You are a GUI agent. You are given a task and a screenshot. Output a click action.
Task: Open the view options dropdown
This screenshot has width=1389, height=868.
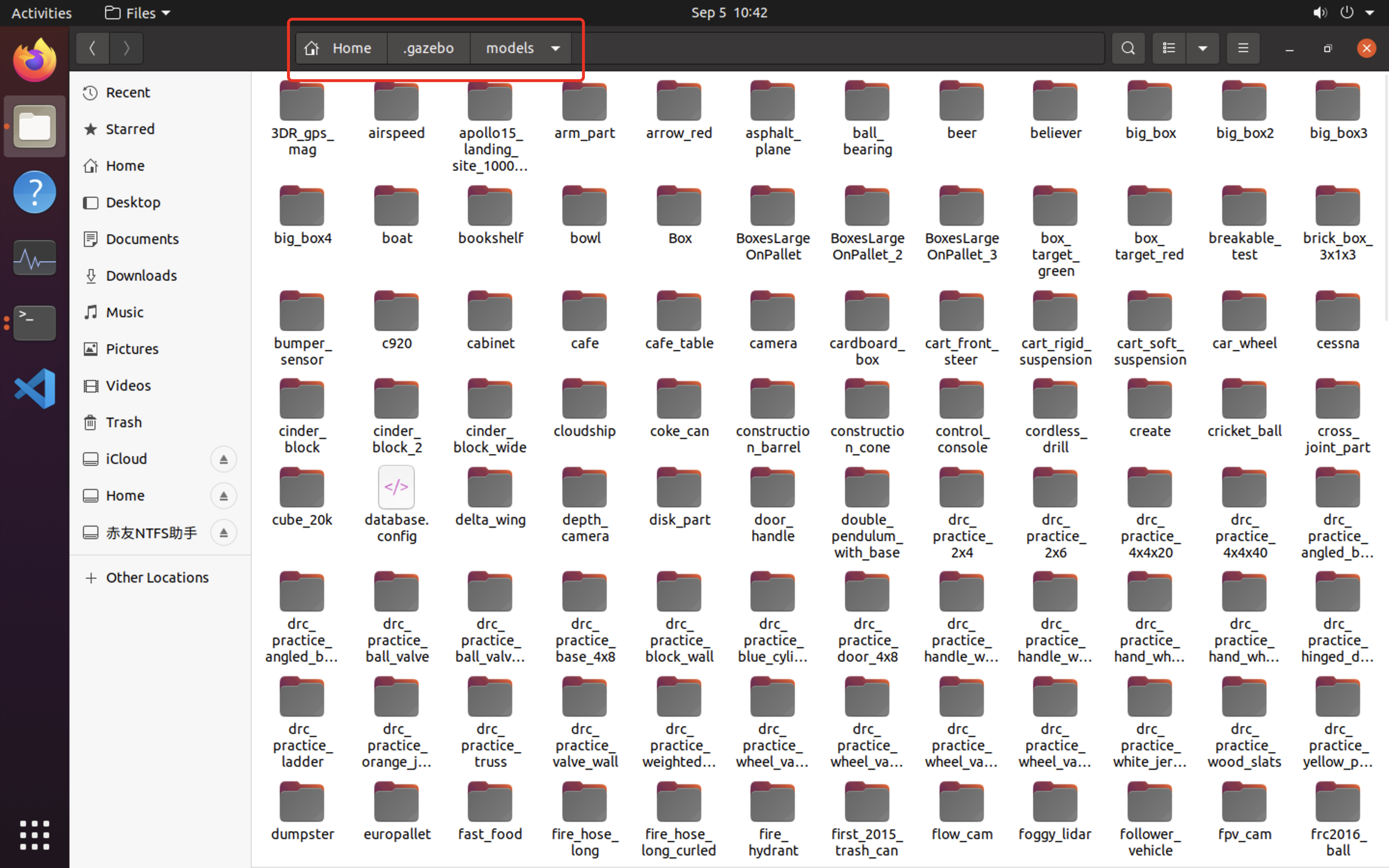click(1203, 48)
